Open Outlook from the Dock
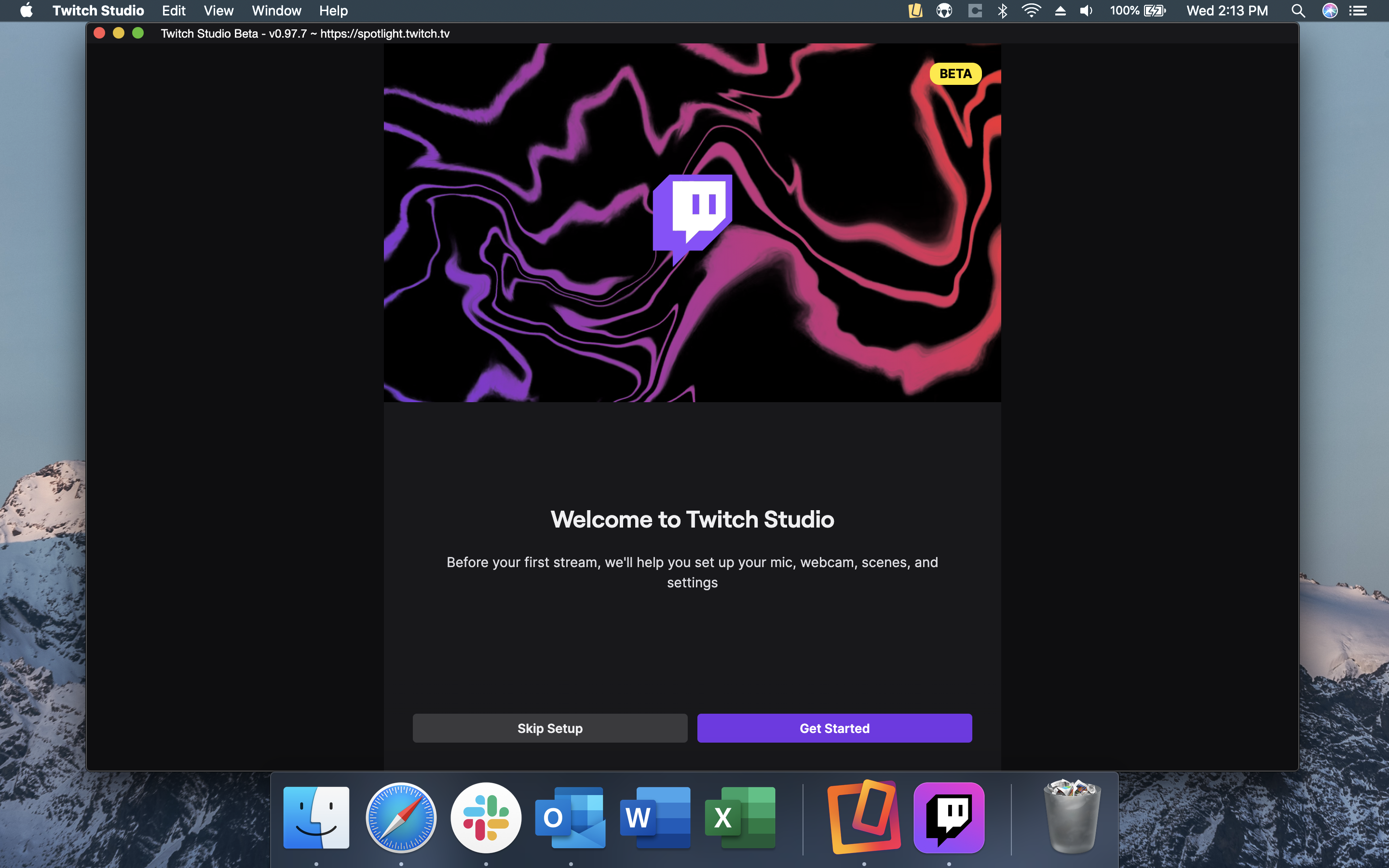Image resolution: width=1389 pixels, height=868 pixels. [x=571, y=817]
